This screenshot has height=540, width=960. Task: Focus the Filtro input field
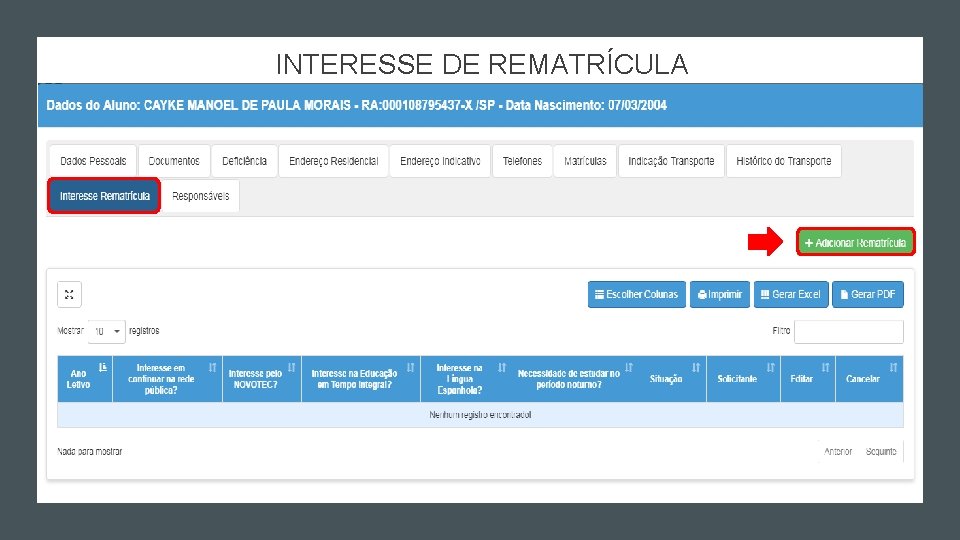(849, 332)
